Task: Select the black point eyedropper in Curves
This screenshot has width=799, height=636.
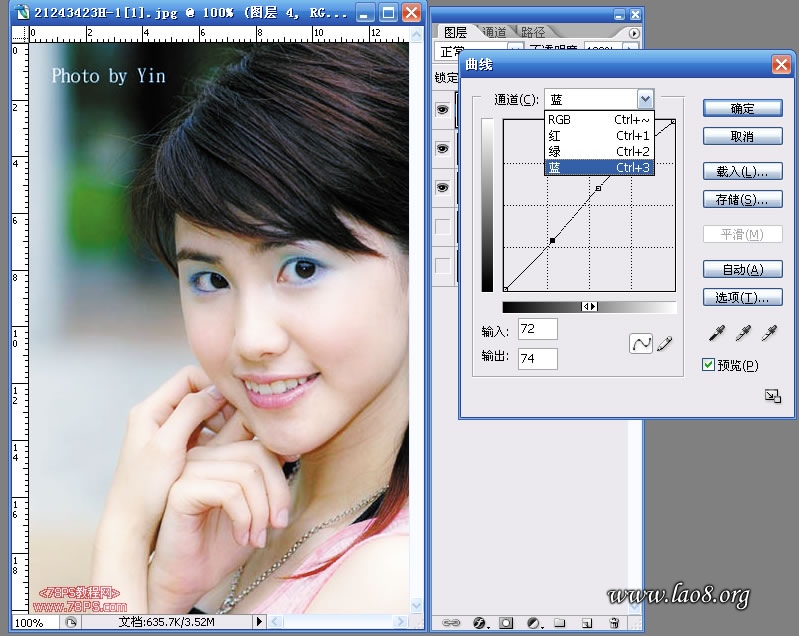Action: pyautogui.click(x=717, y=333)
